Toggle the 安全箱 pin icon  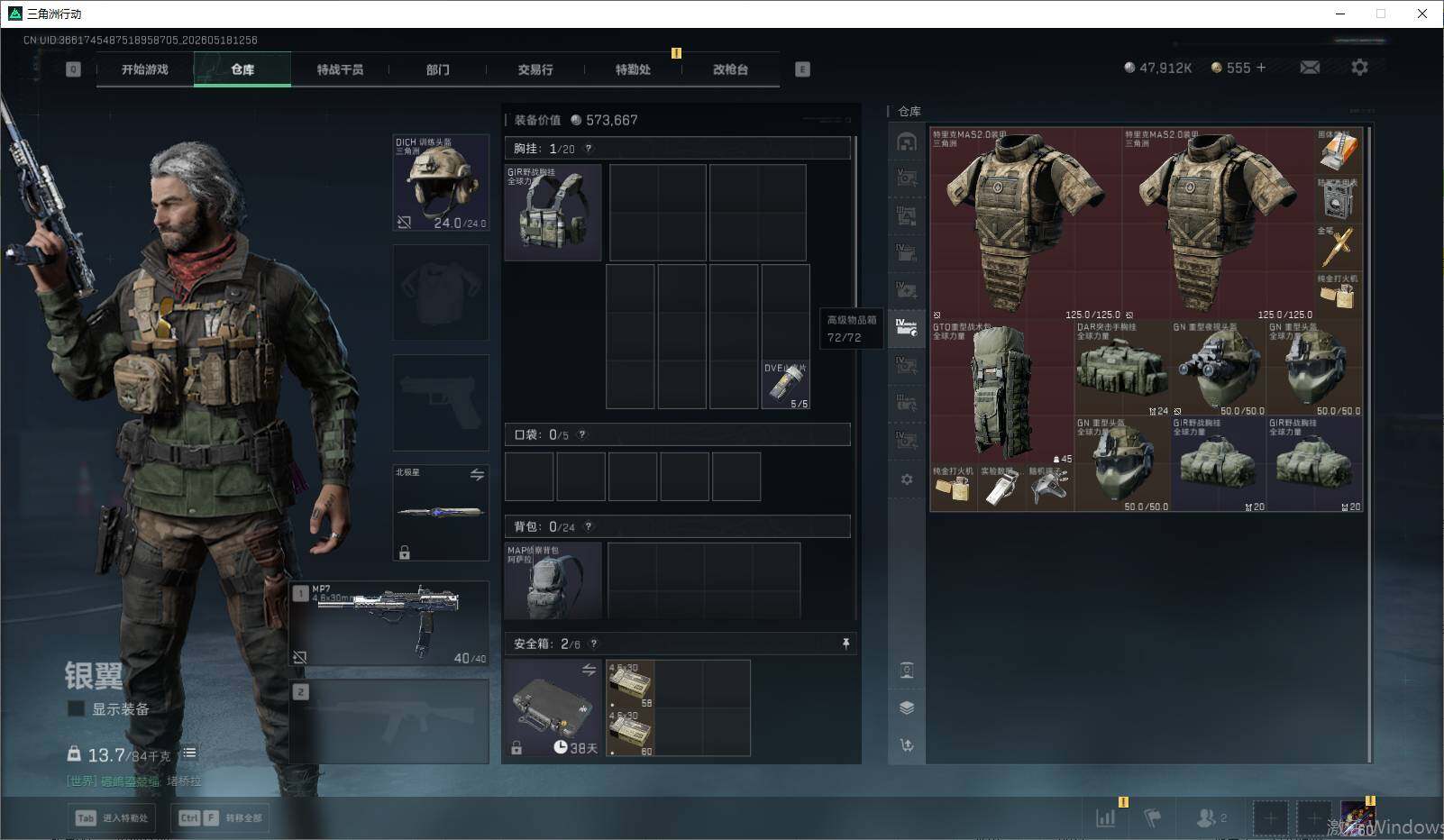coord(845,644)
